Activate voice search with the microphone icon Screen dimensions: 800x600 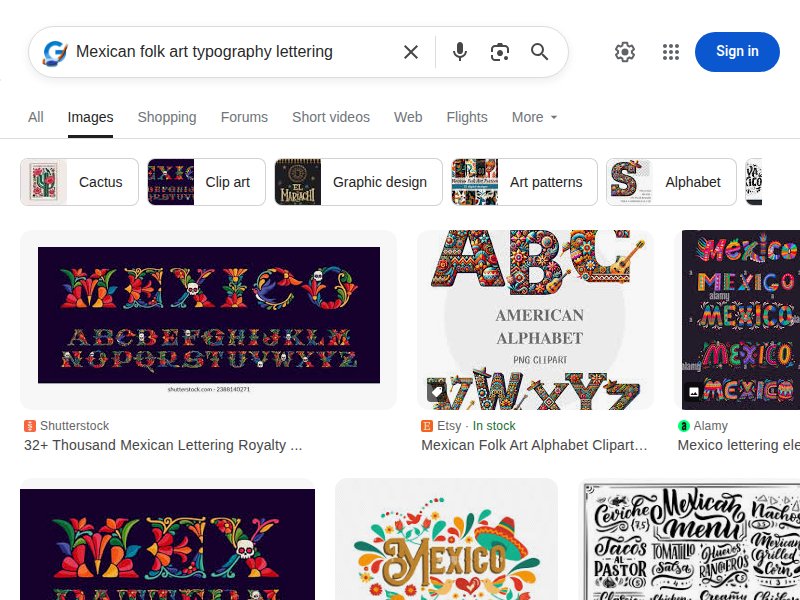click(x=459, y=51)
